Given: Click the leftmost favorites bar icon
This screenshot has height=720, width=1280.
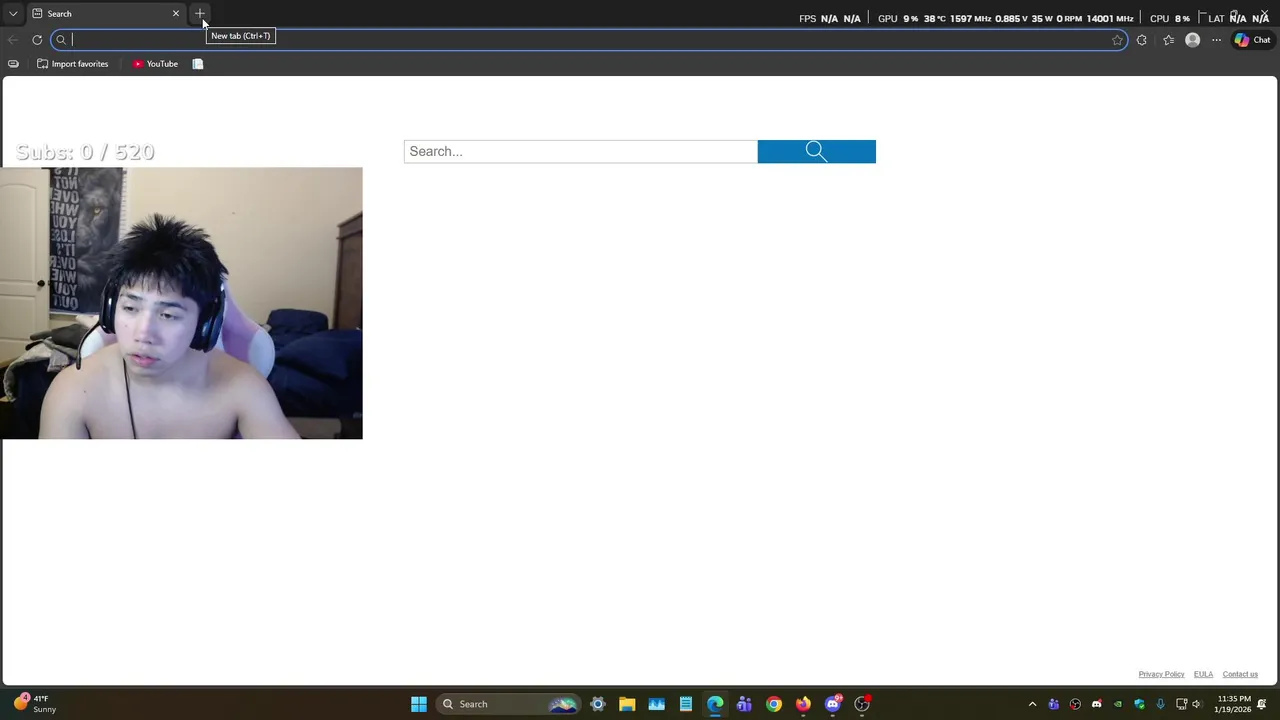Looking at the screenshot, I should point(13,64).
